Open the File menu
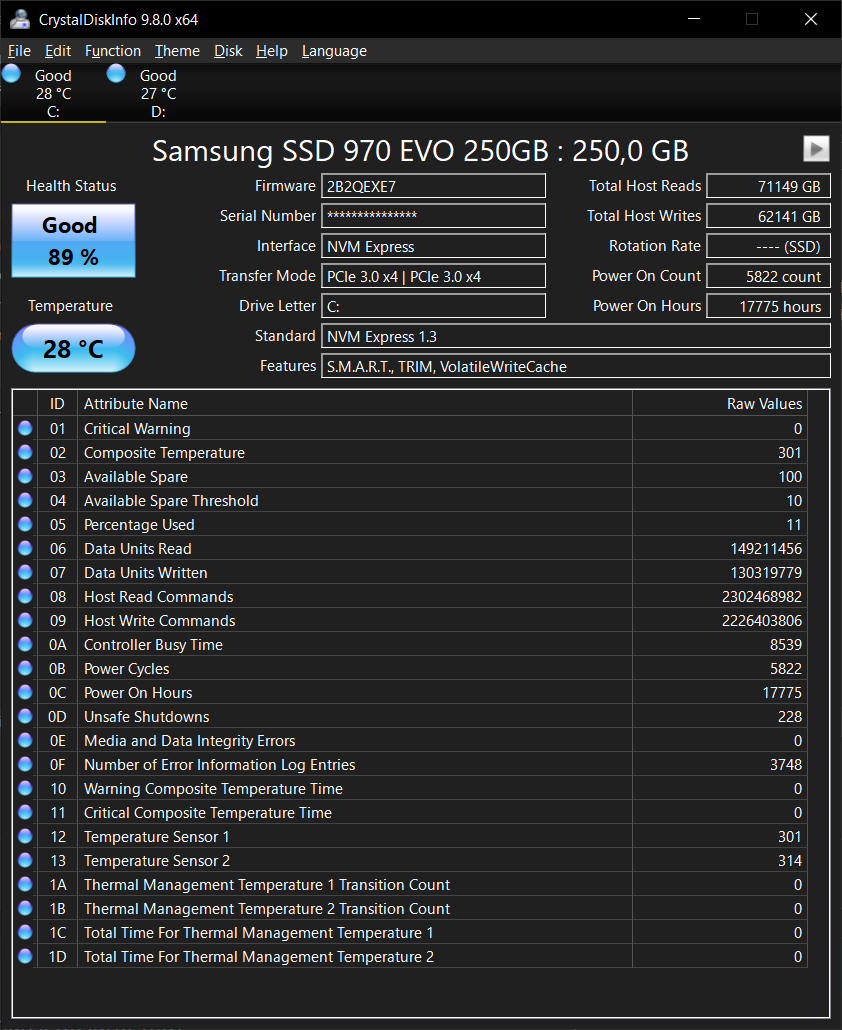 coord(19,51)
